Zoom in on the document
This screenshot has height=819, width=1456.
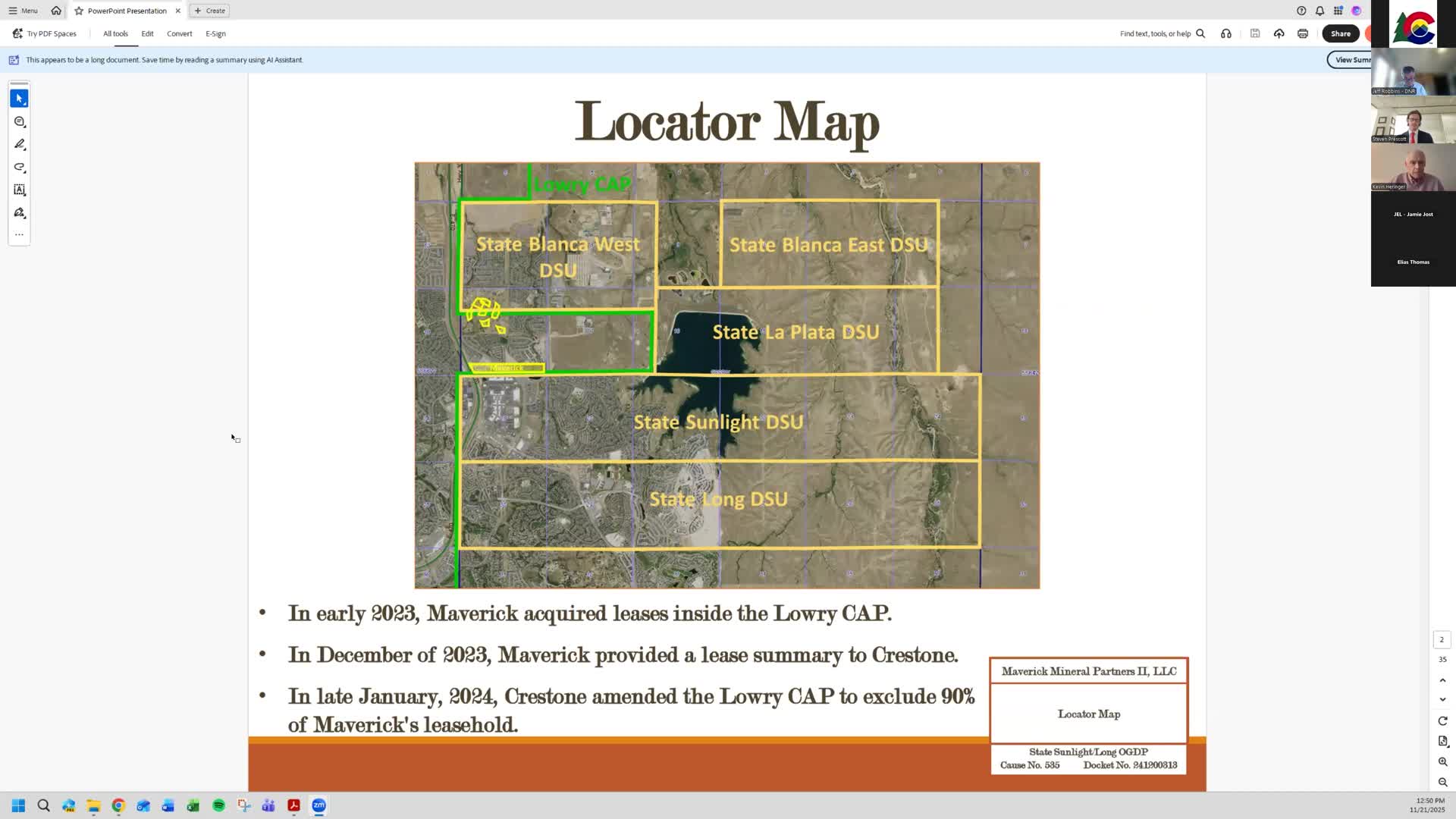coord(1442,761)
